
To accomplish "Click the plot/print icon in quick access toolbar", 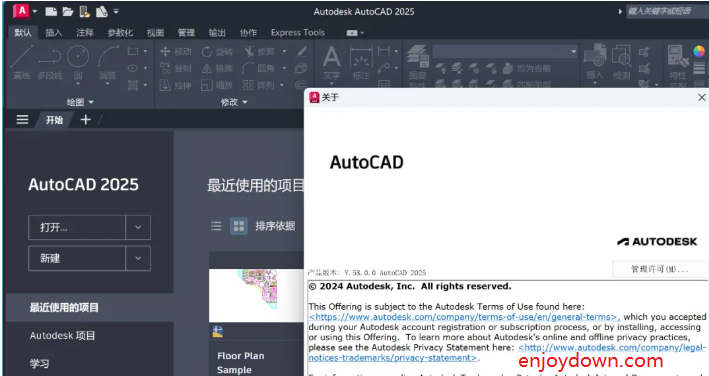I will coord(101,12).
